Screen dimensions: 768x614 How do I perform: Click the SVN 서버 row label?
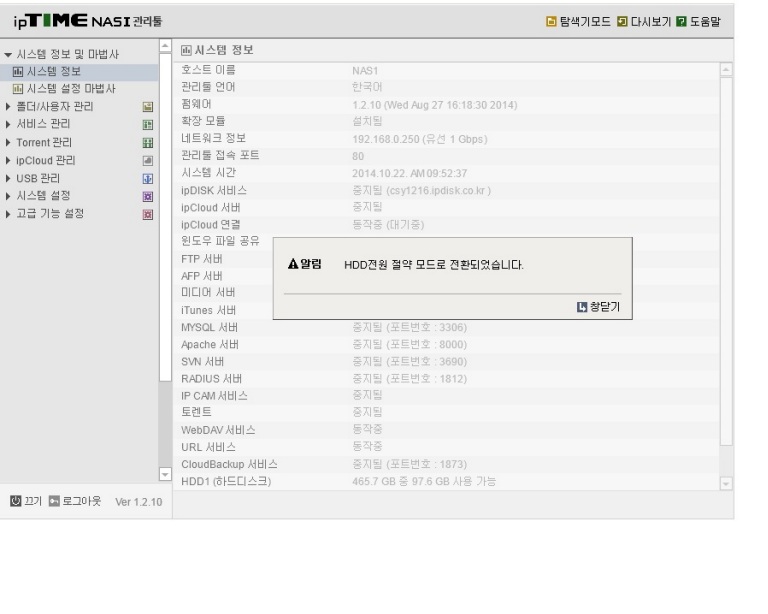(202, 362)
